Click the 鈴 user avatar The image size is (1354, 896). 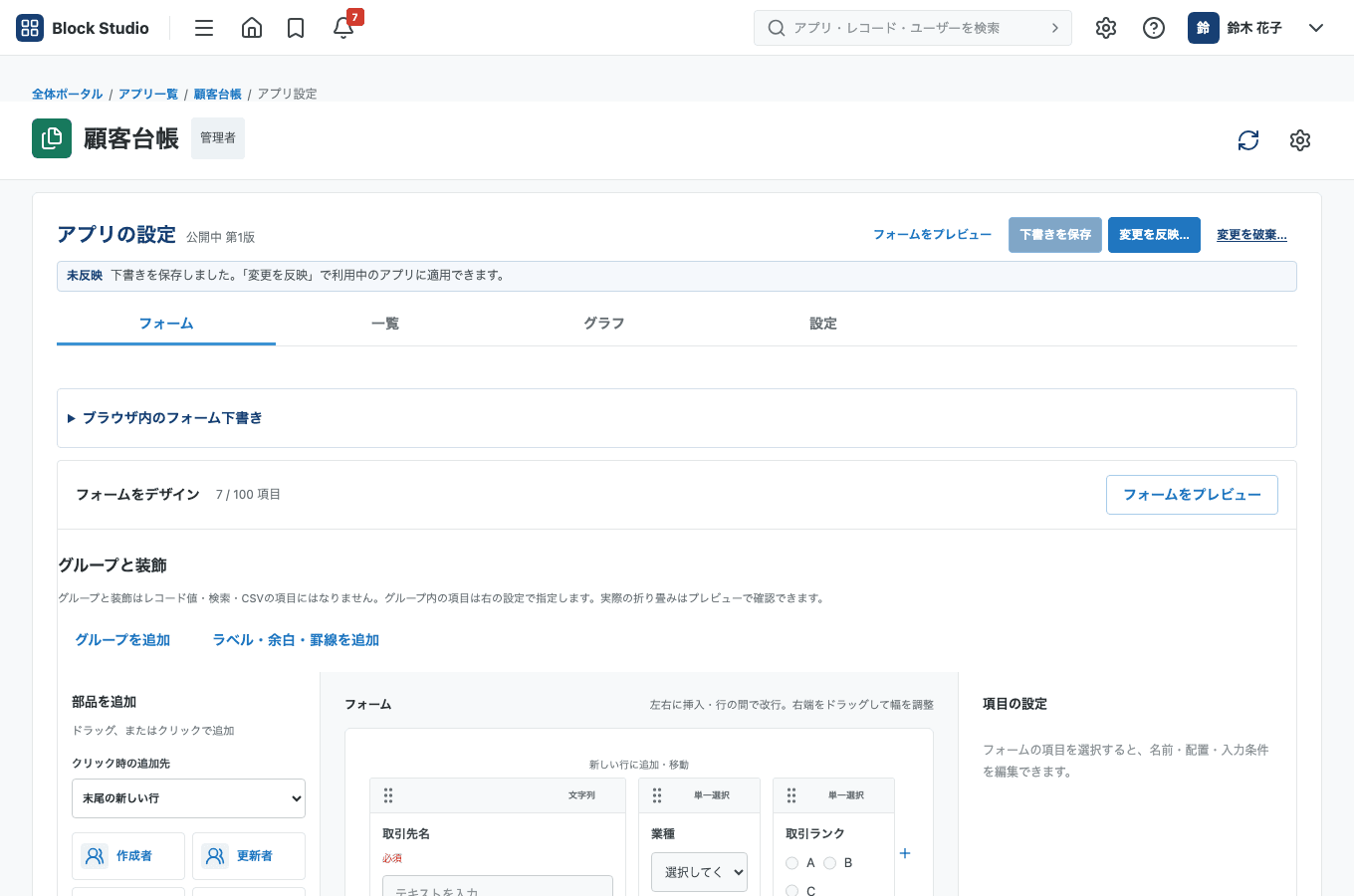1204,28
